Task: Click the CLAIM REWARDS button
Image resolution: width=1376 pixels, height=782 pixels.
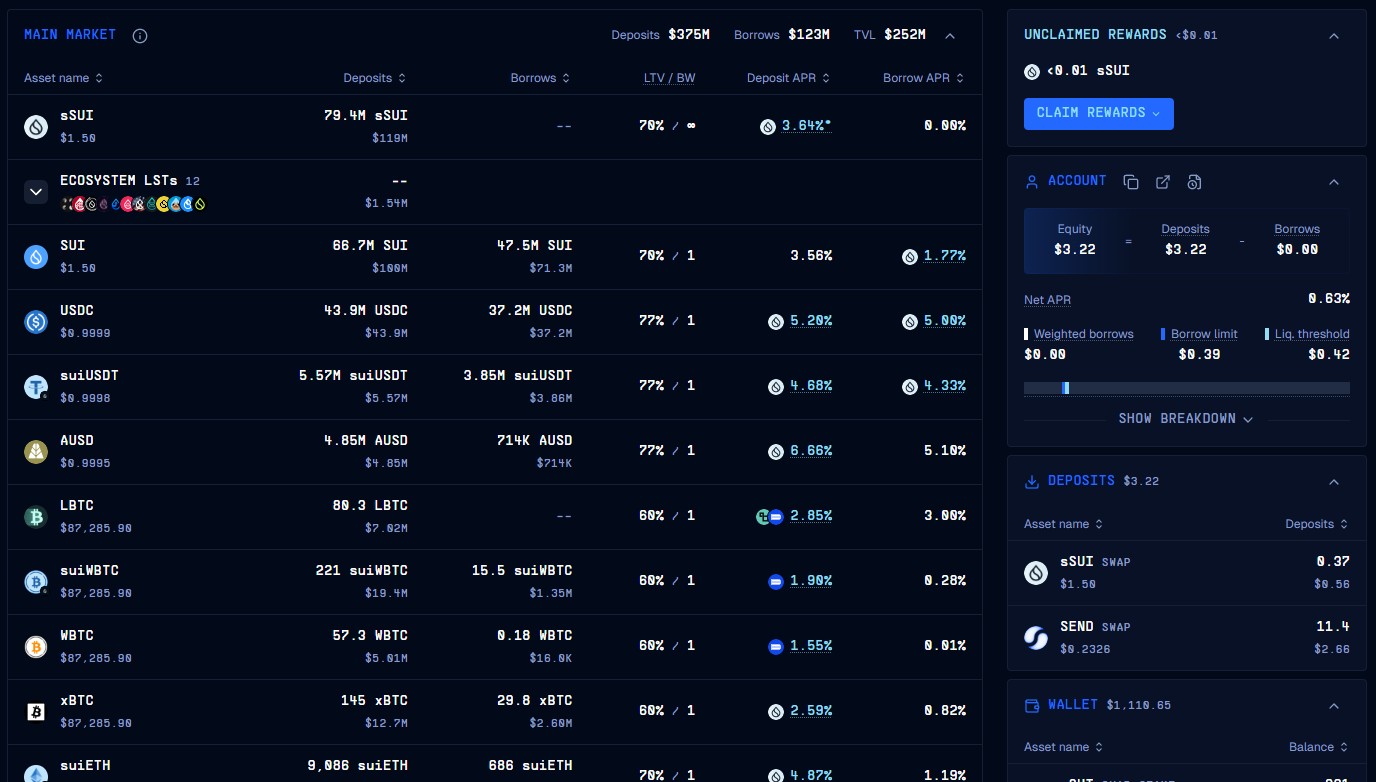Action: (x=1090, y=114)
